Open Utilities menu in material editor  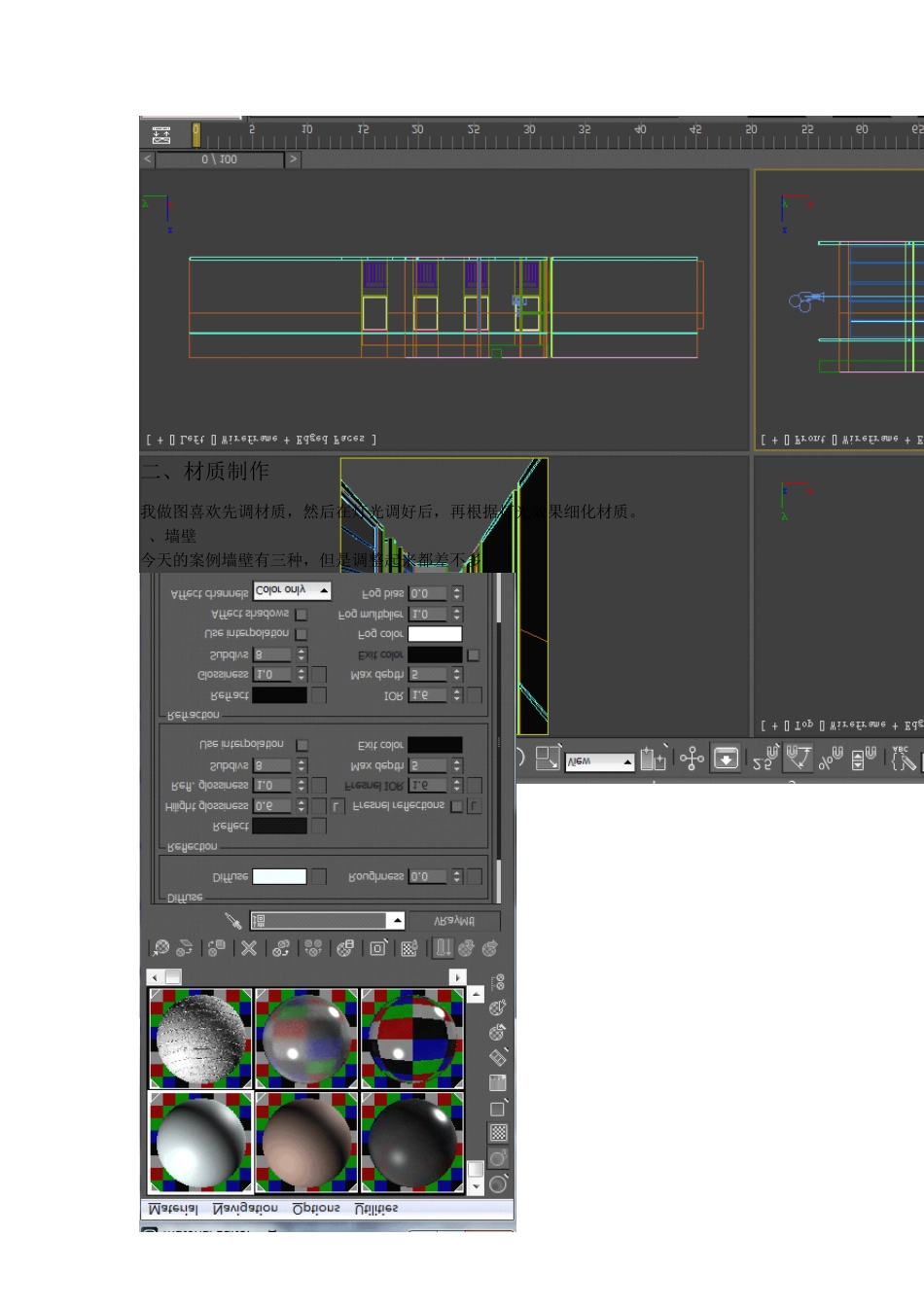(376, 1208)
